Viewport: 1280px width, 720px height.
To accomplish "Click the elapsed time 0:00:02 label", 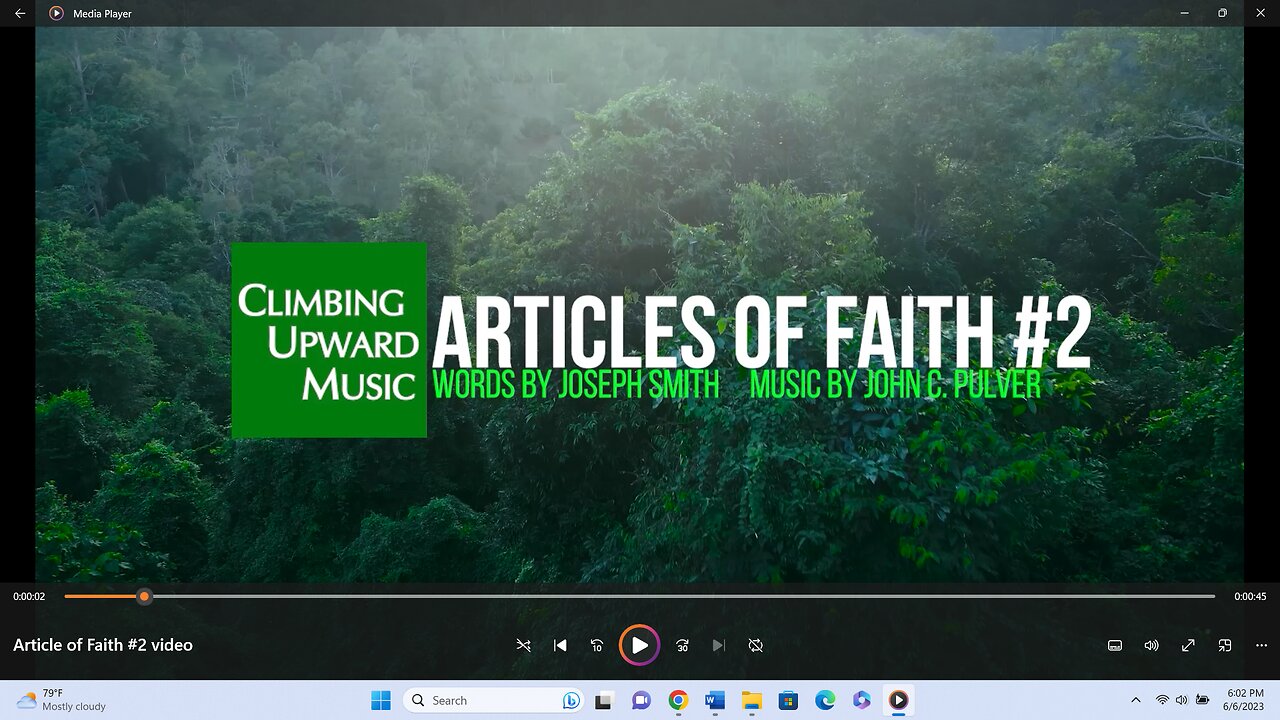I will [29, 596].
